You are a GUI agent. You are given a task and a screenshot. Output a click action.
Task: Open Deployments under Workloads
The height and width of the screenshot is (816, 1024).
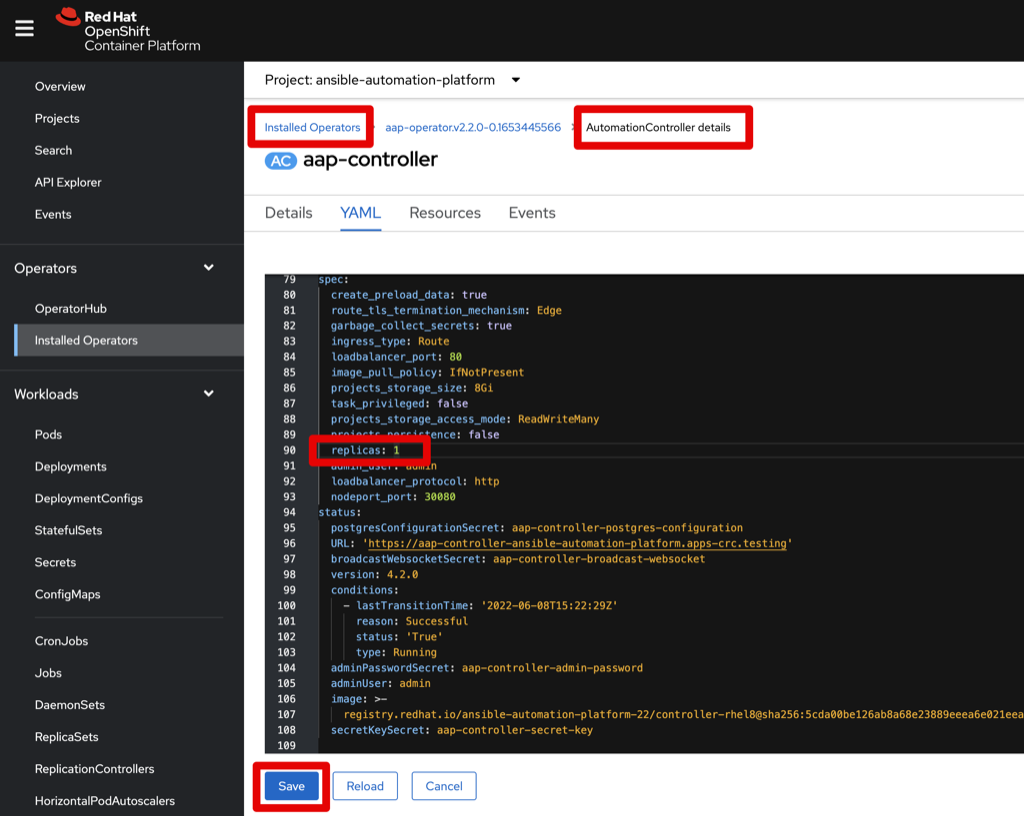(x=71, y=466)
